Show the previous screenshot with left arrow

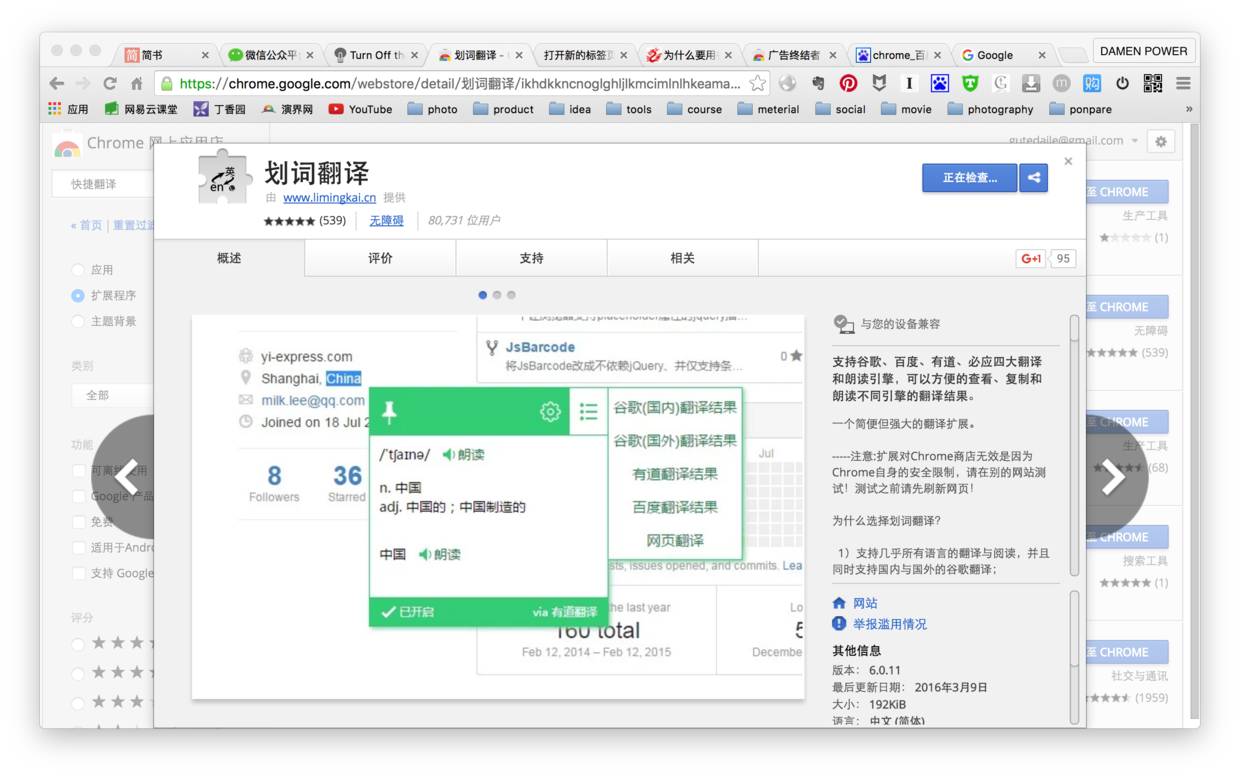126,477
